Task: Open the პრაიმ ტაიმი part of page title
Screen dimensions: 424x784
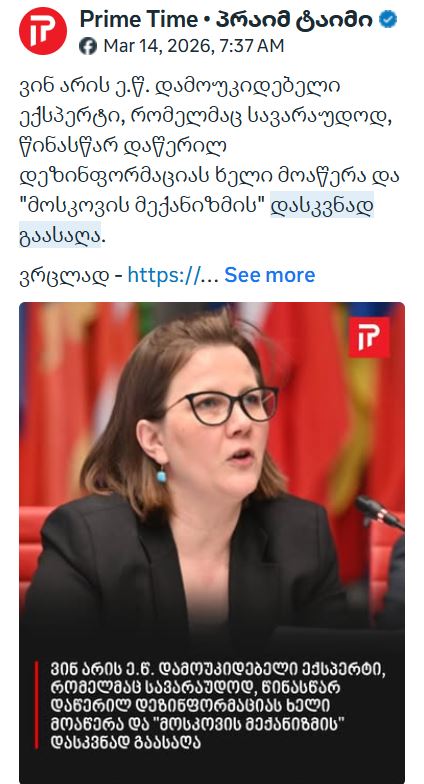Action: coord(294,20)
